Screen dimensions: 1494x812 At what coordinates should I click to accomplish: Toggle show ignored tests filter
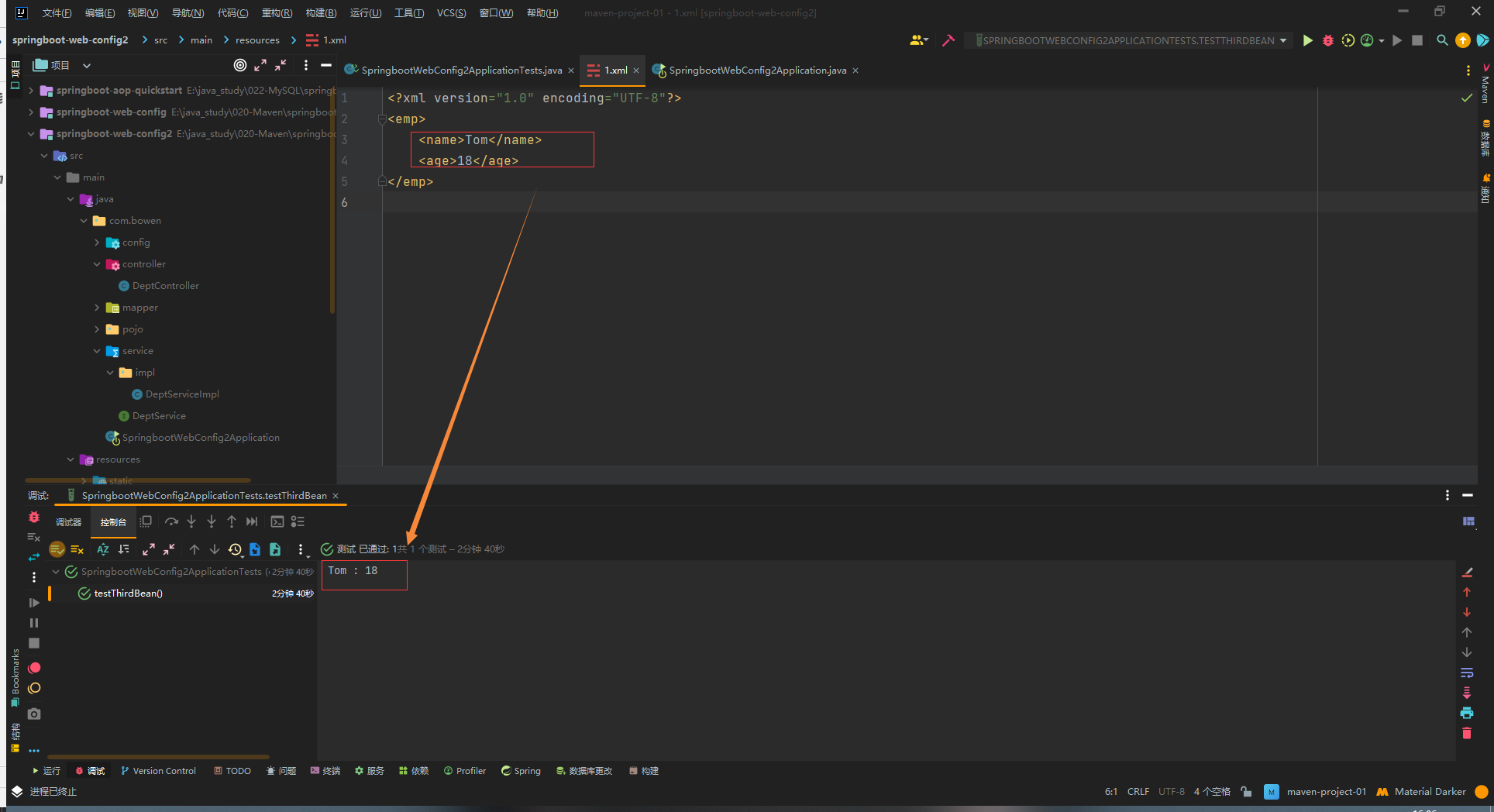click(x=77, y=549)
